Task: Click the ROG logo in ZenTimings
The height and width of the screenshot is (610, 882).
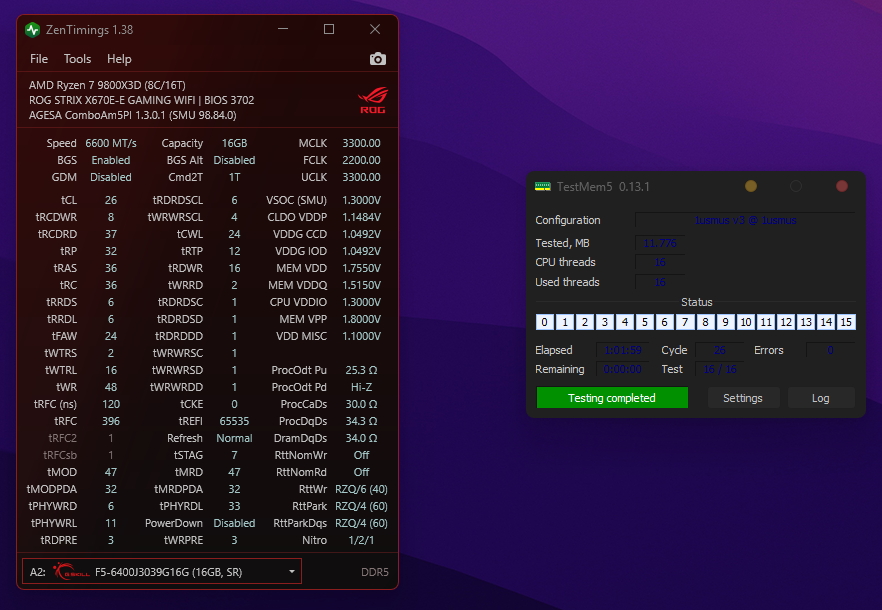Action: (x=372, y=100)
